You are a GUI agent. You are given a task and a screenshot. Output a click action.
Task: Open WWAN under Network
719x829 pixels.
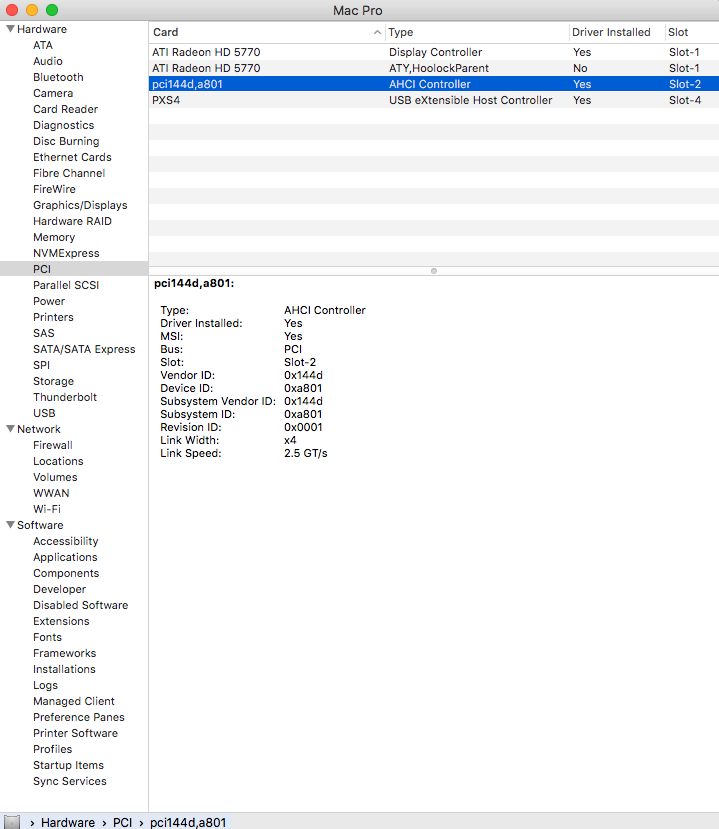point(51,493)
